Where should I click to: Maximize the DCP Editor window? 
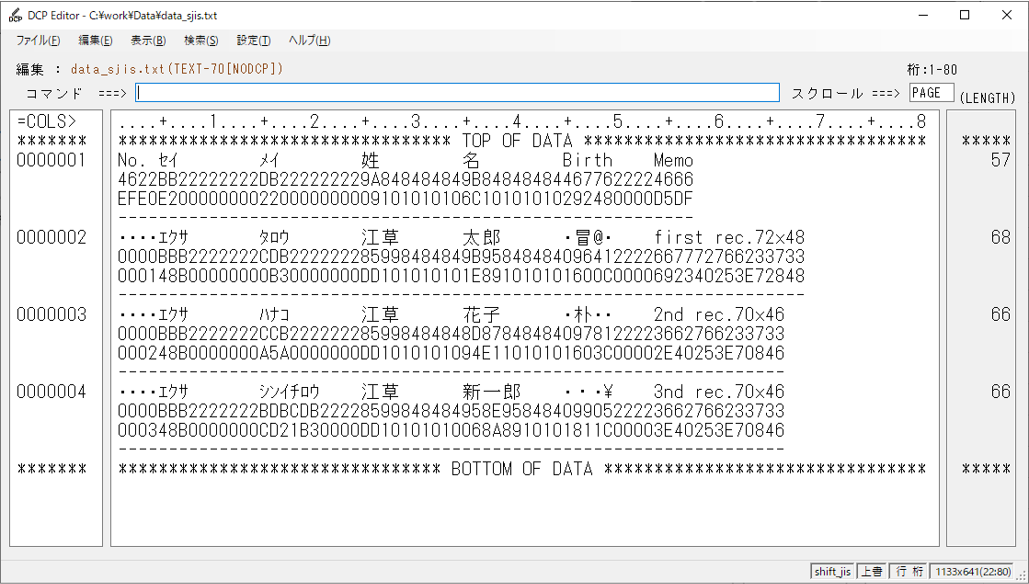964,15
